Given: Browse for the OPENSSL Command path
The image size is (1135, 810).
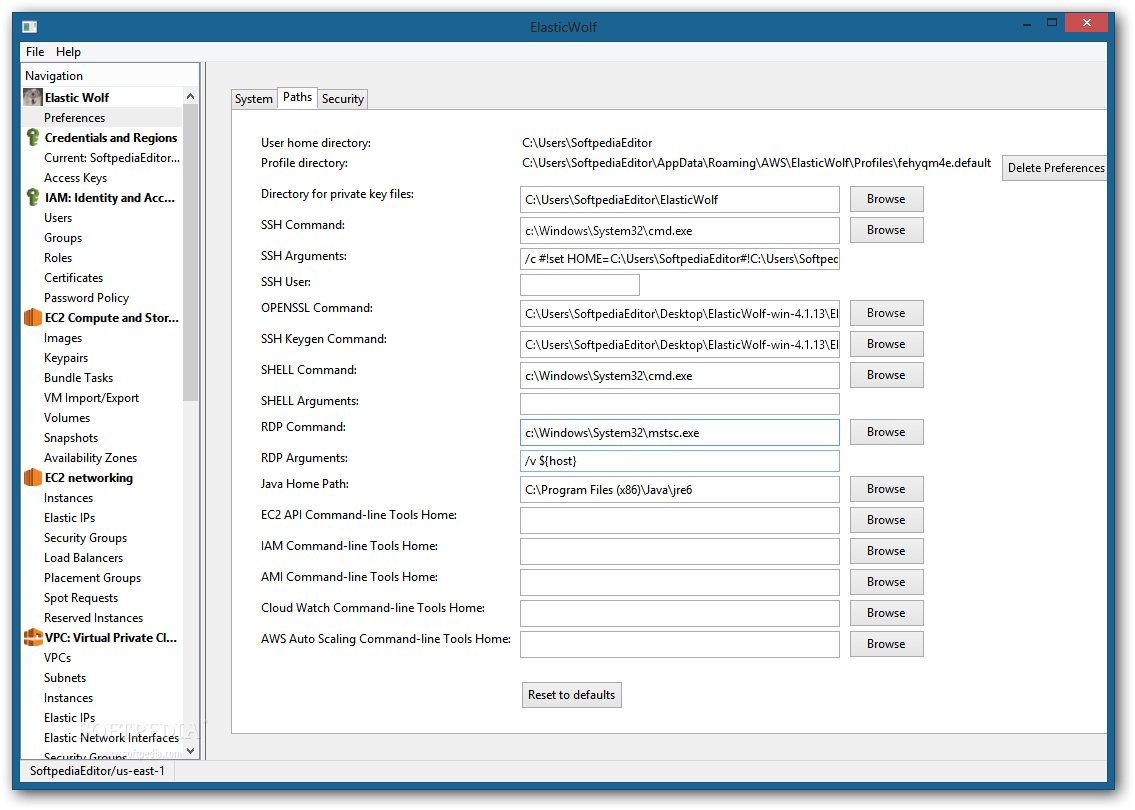Looking at the screenshot, I should 886,313.
